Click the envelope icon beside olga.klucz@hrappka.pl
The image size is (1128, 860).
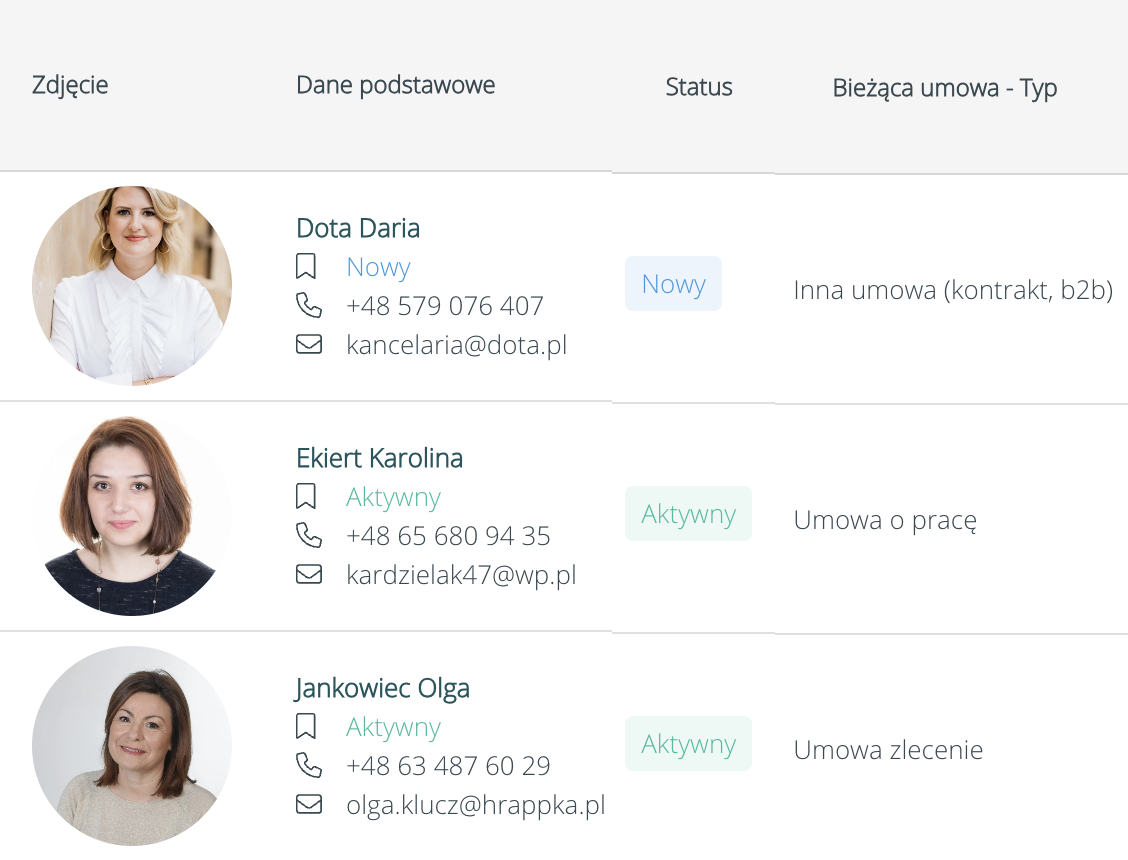[x=310, y=804]
